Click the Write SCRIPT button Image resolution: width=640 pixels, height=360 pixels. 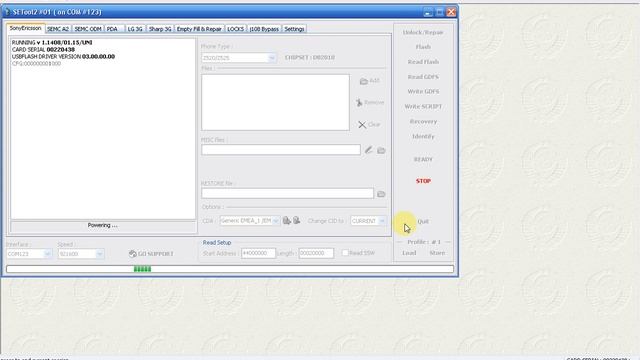(x=423, y=107)
